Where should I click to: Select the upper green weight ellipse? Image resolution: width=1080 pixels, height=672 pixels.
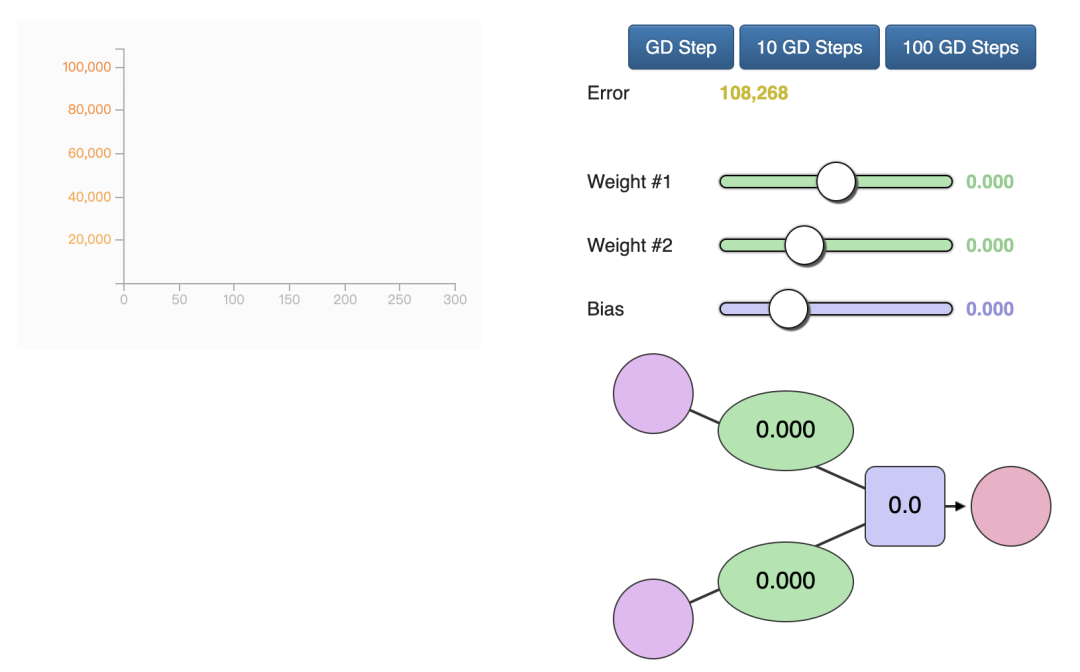(786, 430)
